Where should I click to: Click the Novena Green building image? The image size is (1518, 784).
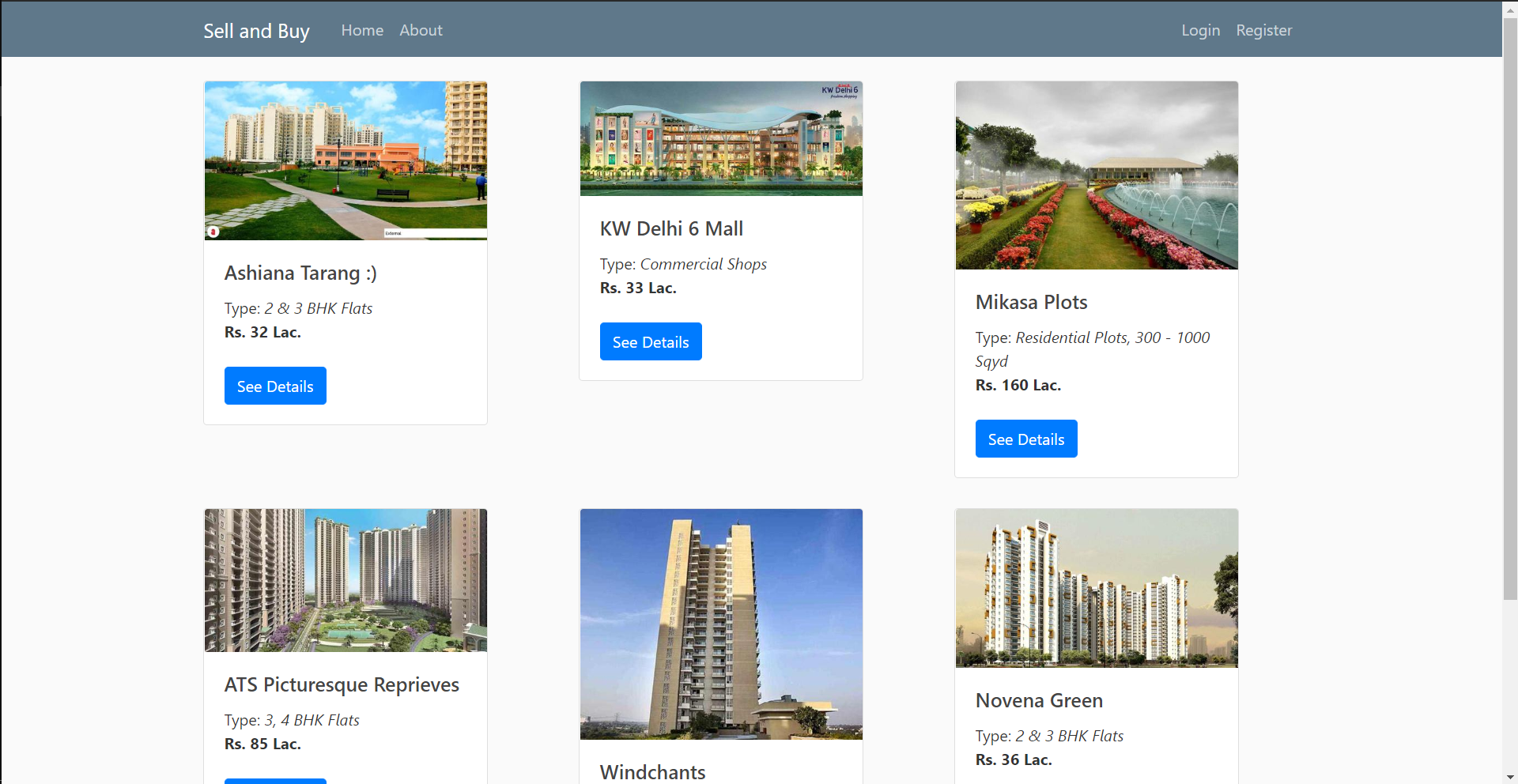(x=1097, y=588)
